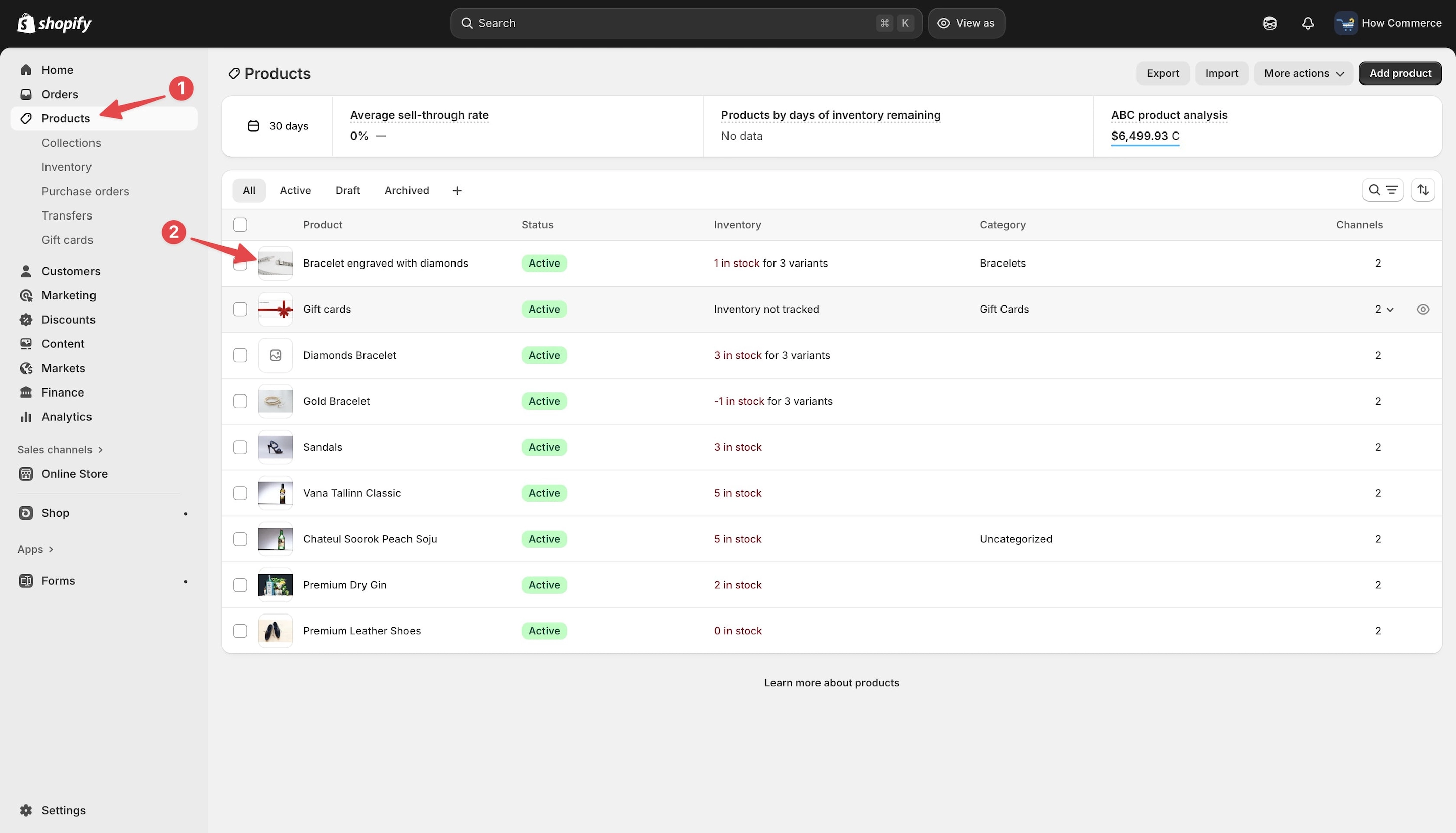Click the Shop app icon

[x=26, y=513]
